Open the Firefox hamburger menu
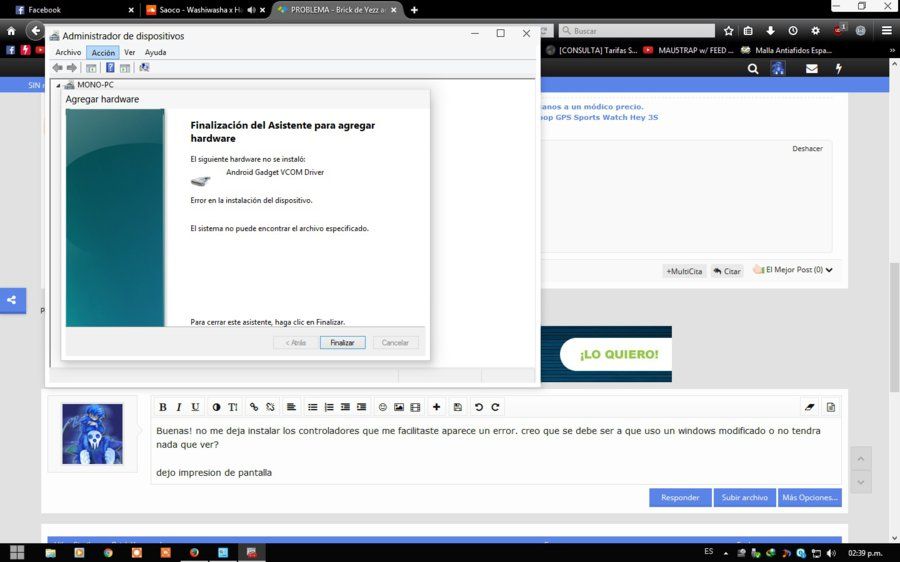 (x=887, y=30)
